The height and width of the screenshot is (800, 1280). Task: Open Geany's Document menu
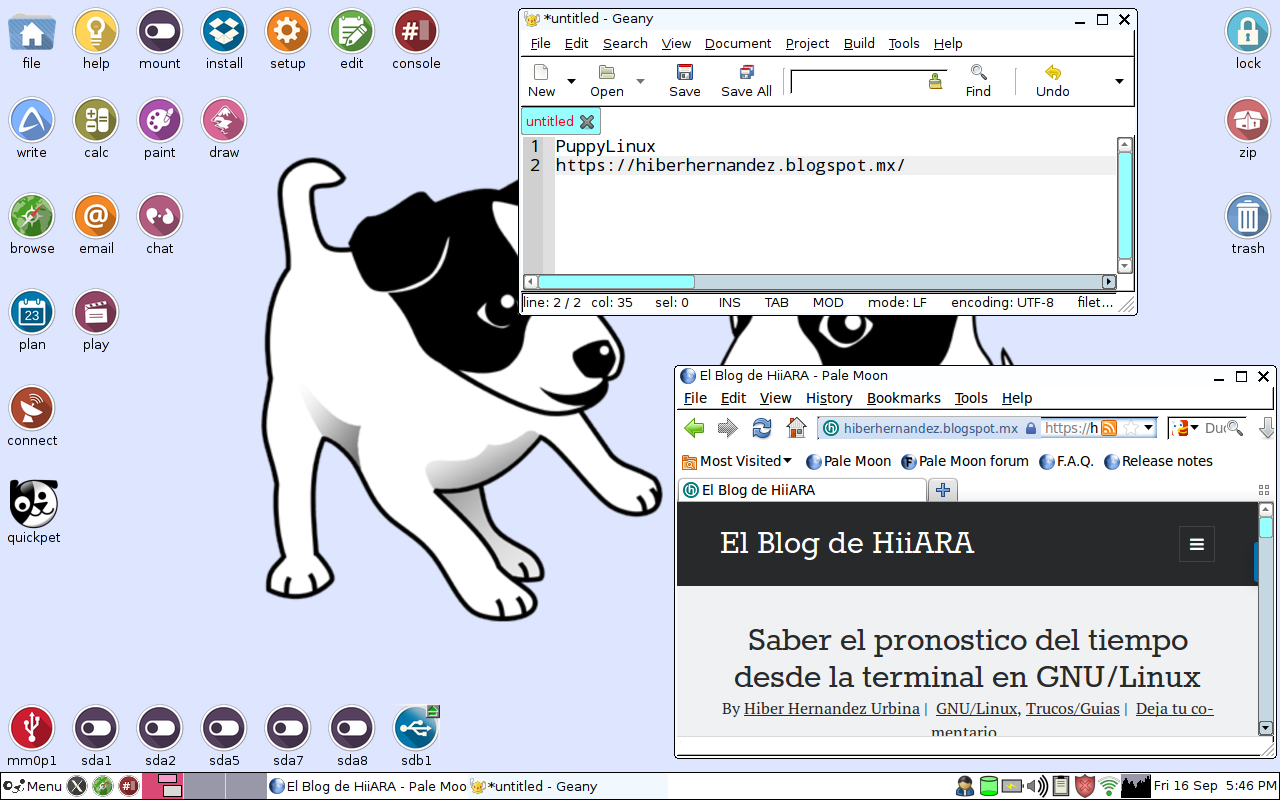[738, 43]
